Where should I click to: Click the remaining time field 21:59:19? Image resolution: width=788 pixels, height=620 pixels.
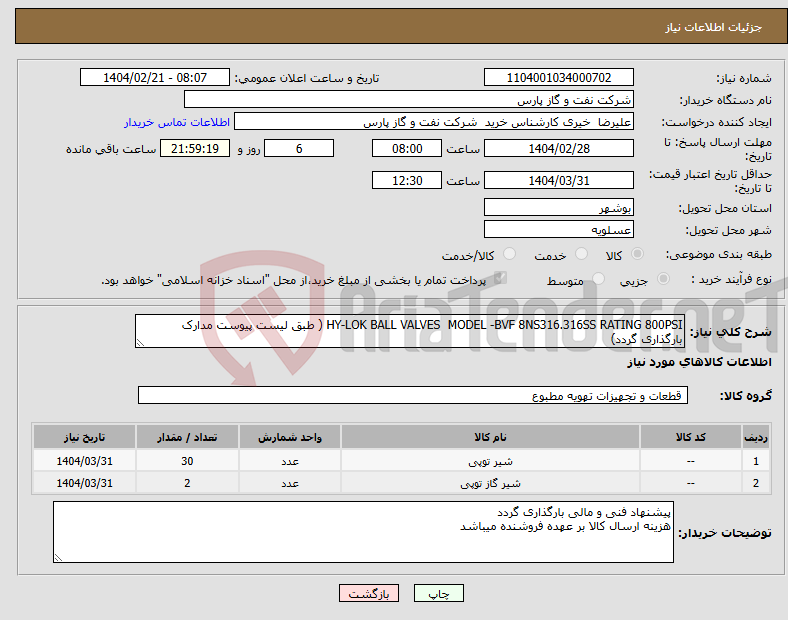tap(195, 149)
